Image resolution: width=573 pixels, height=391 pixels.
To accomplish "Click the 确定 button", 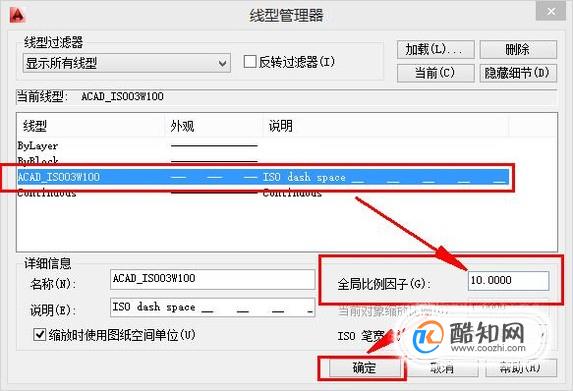I will pos(364,368).
